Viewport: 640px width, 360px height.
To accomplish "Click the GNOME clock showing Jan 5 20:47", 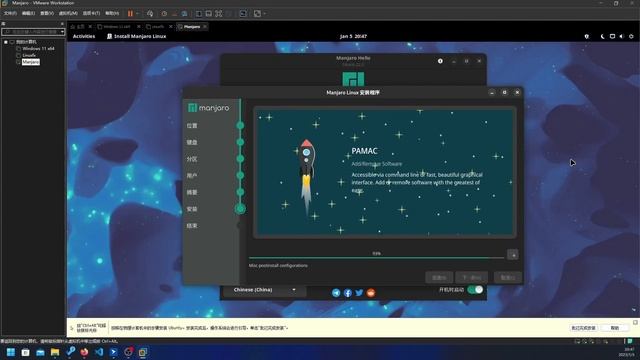I will point(353,36).
